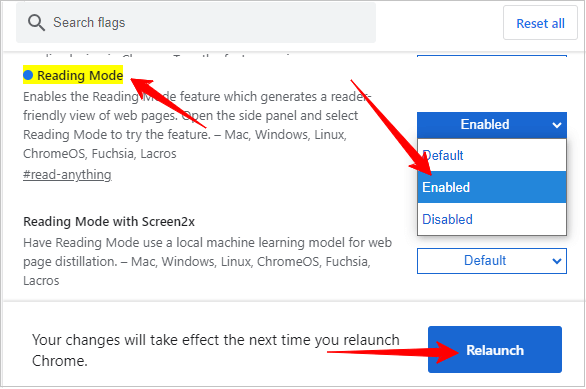
Task: Choose Enabled in the open dropdown list
Action: click(492, 187)
